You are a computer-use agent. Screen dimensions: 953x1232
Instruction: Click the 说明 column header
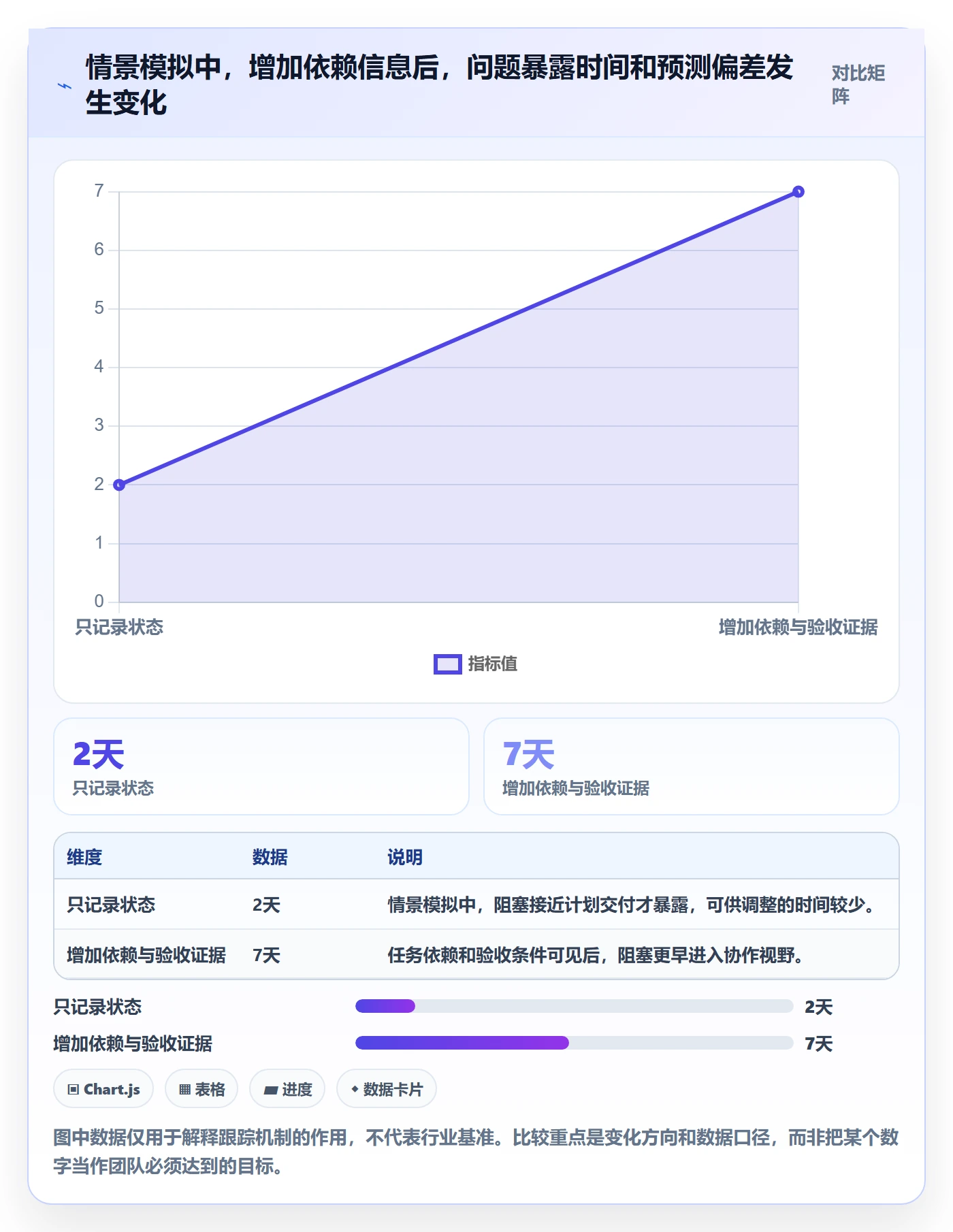(405, 857)
